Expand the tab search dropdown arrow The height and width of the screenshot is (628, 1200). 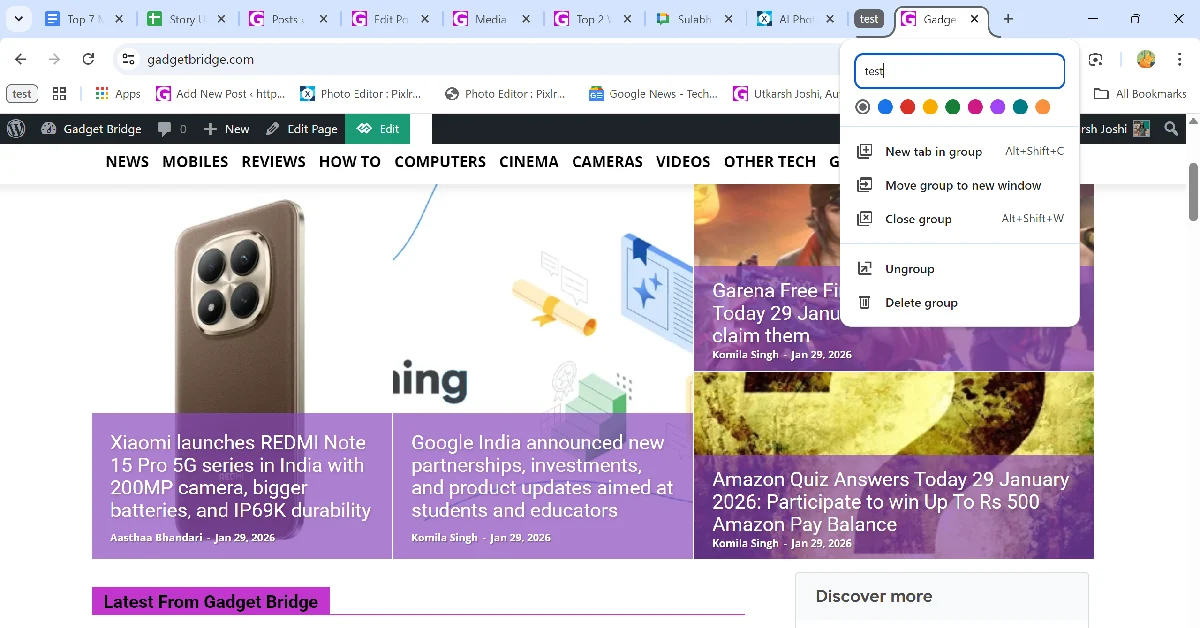click(18, 19)
